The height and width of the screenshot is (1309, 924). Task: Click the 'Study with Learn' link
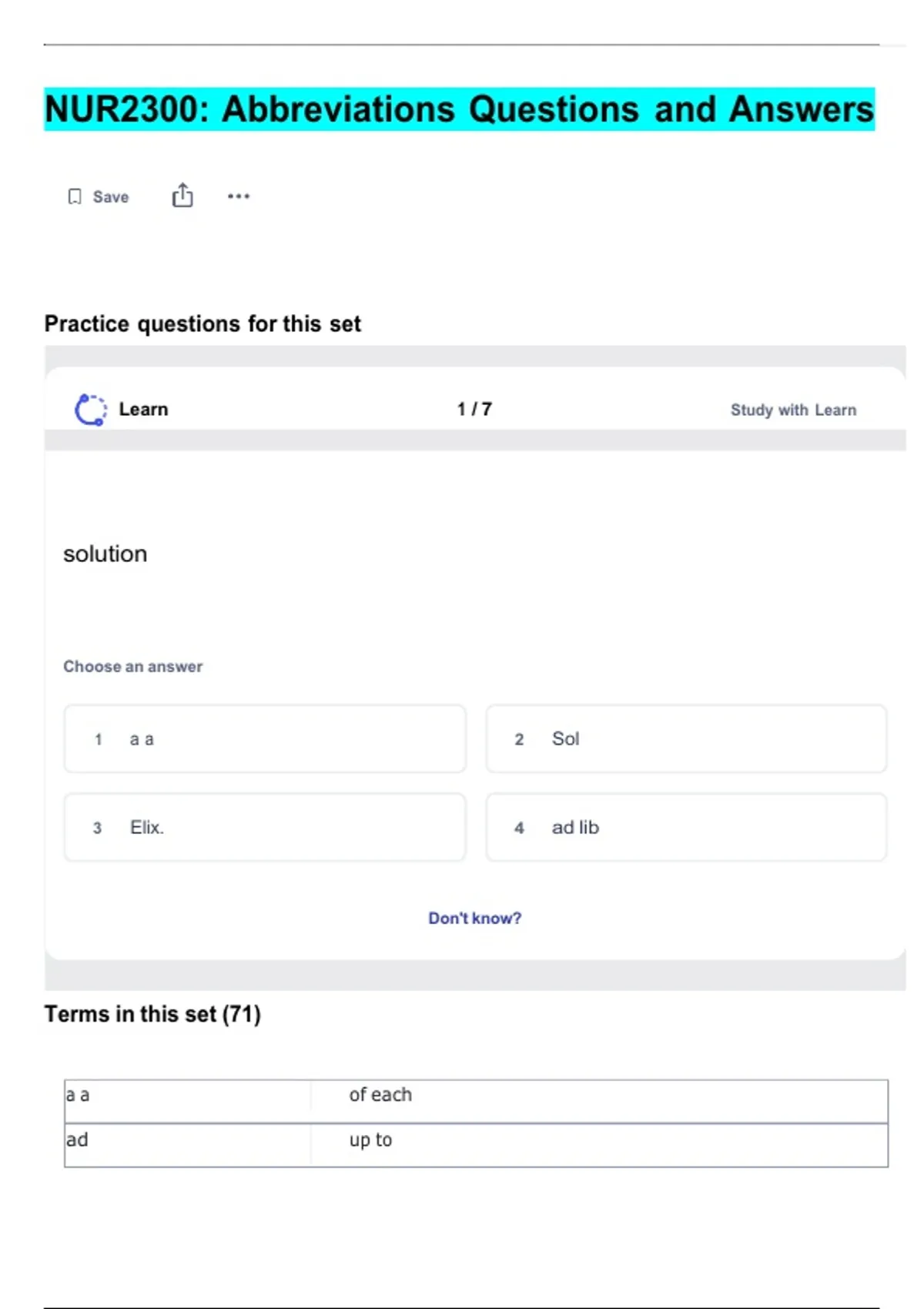(x=793, y=410)
